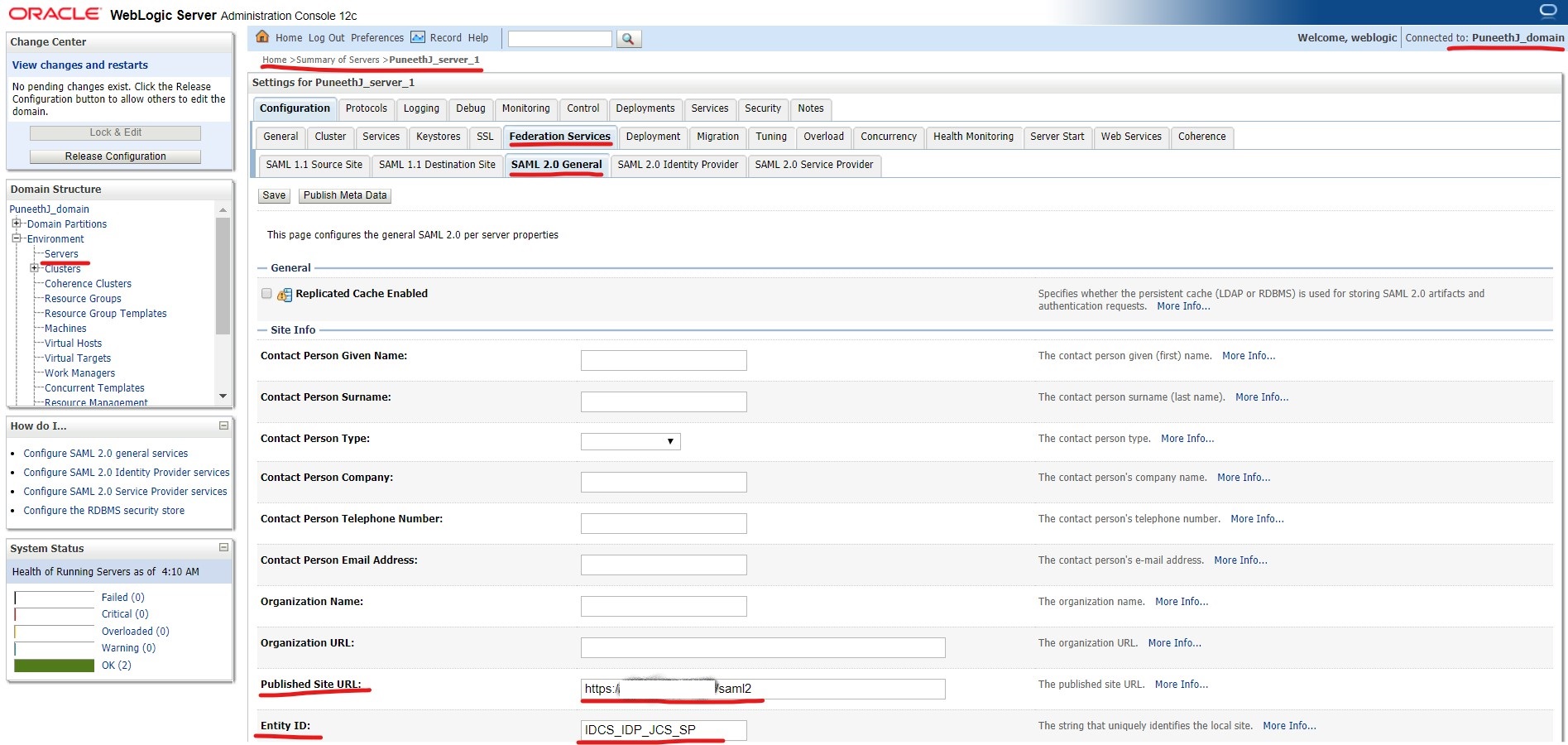This screenshot has width=1568, height=745.
Task: Expand the Domain Partitions tree node
Action: 17,223
